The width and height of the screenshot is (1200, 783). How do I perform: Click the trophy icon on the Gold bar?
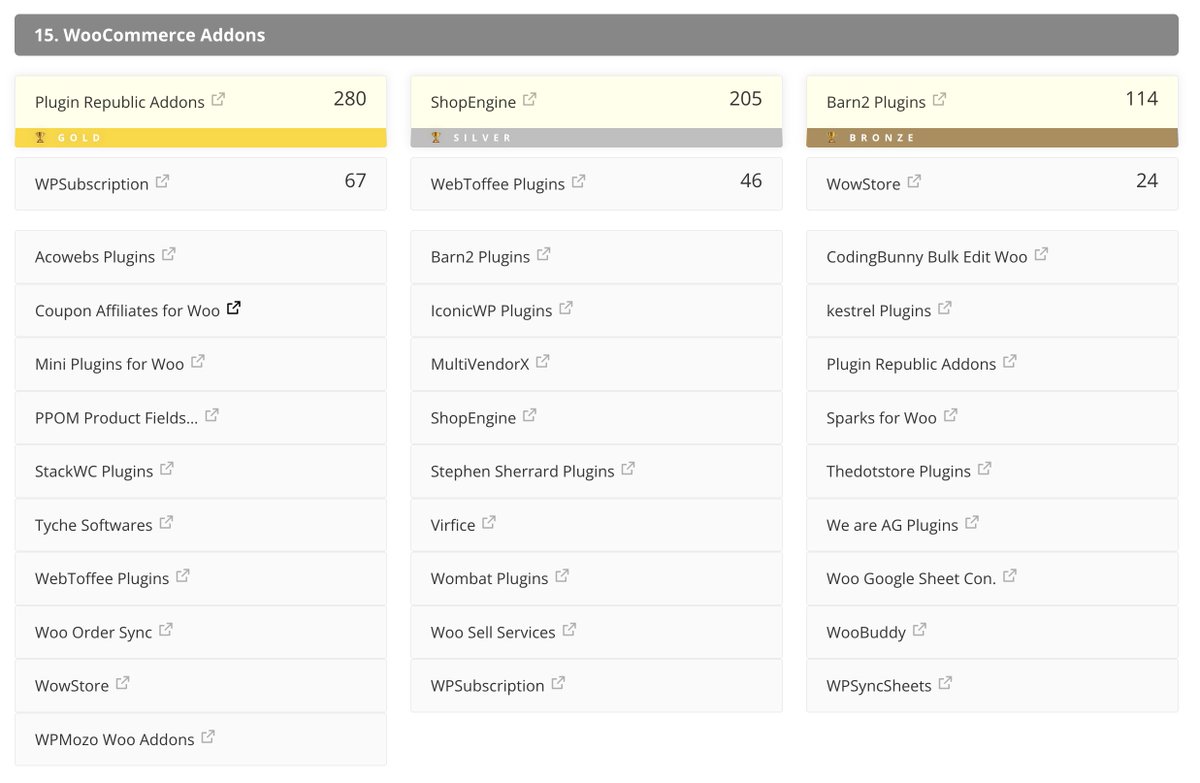pyautogui.click(x=41, y=138)
